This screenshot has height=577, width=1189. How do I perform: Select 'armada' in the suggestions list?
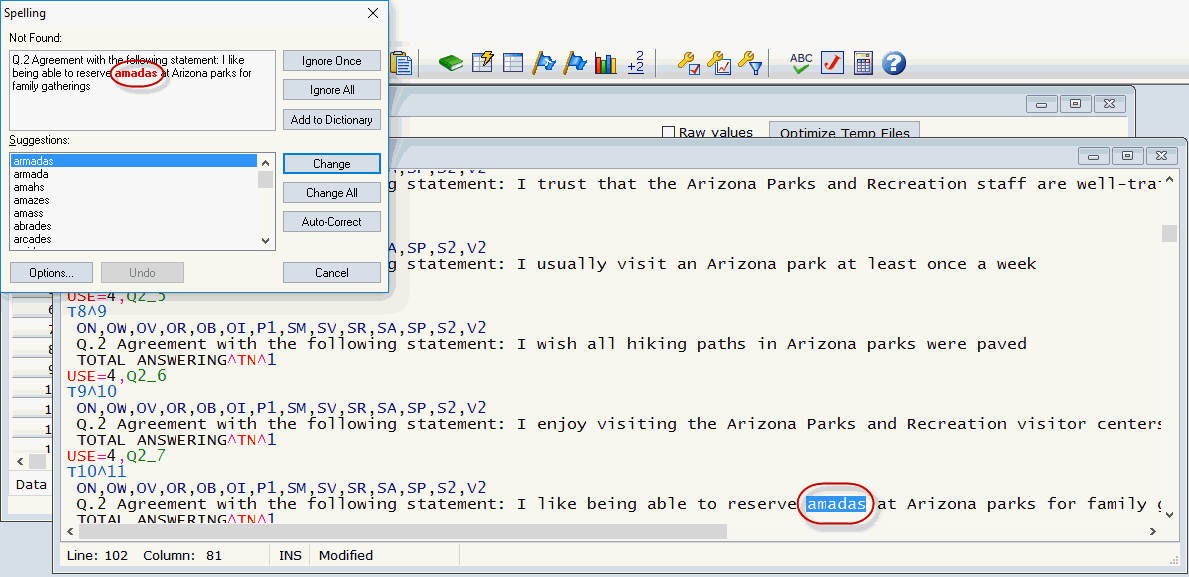coord(31,174)
